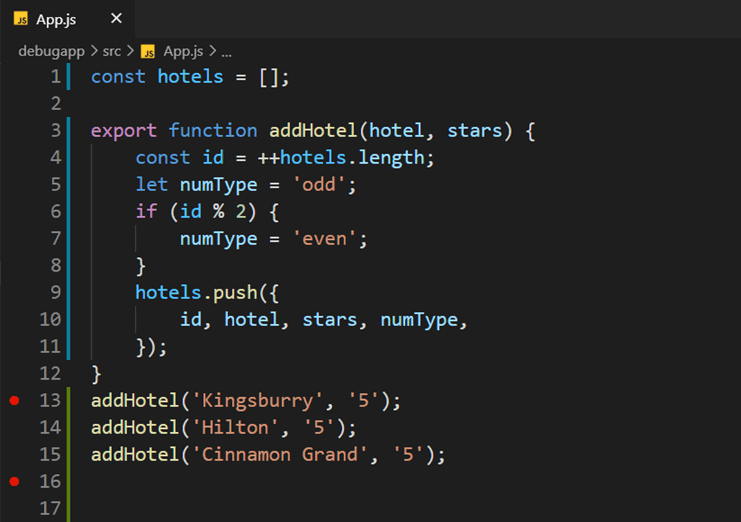Open debugapp in the breadcrumb
The height and width of the screenshot is (522, 741).
(x=52, y=51)
